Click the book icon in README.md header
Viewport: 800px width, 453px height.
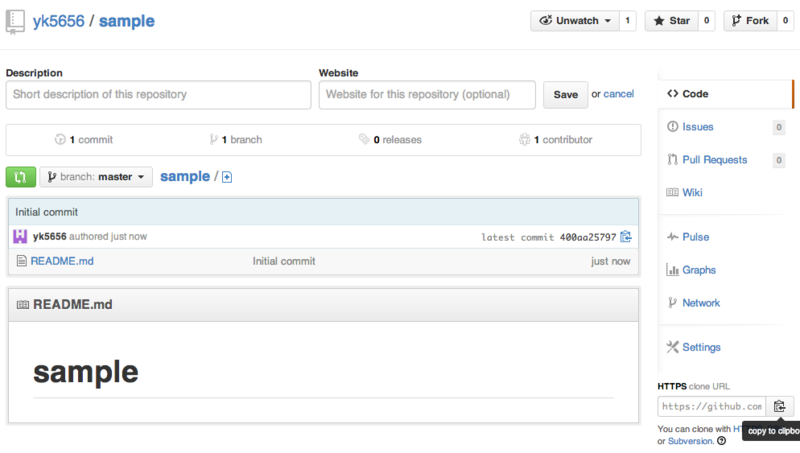coord(22,305)
